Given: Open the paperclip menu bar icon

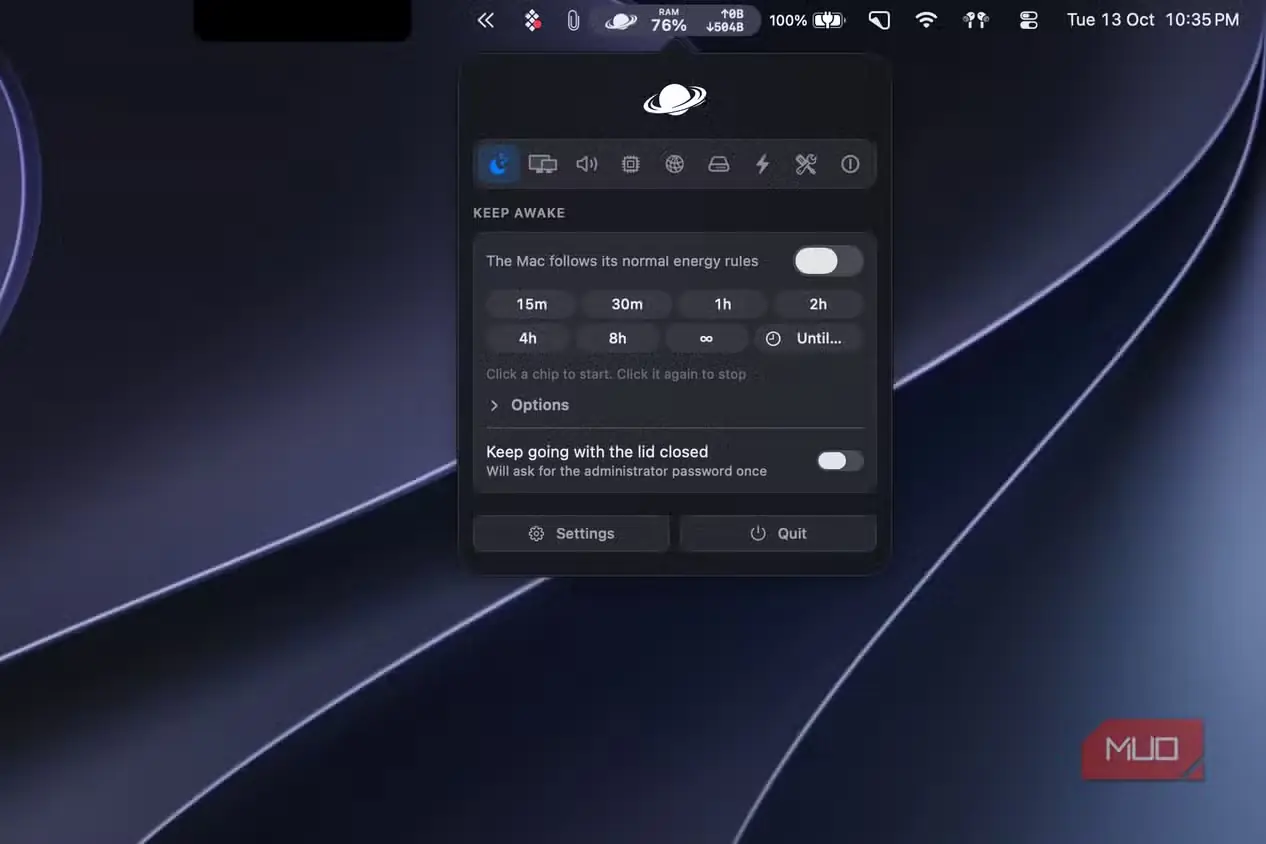Looking at the screenshot, I should [x=573, y=20].
